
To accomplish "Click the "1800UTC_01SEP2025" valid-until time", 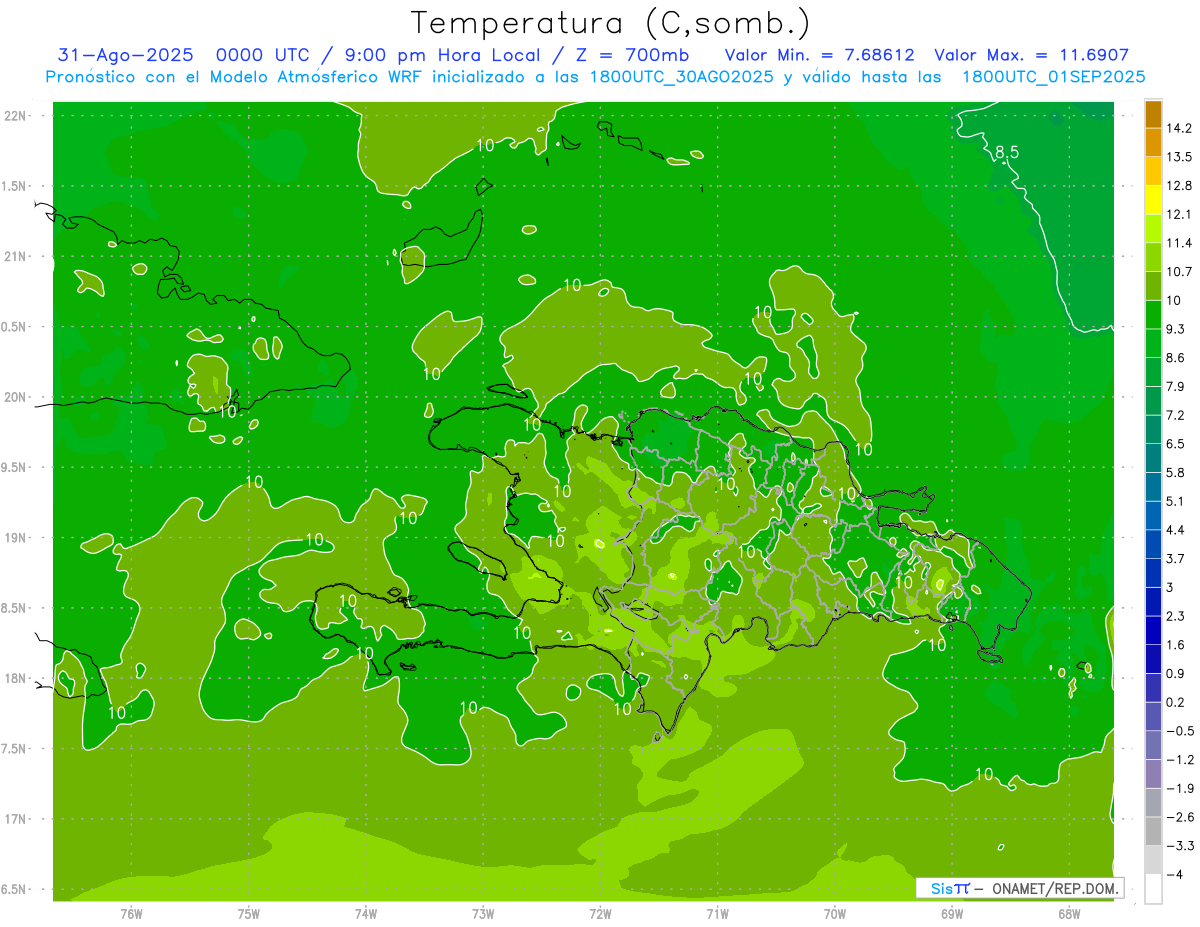I will pos(1052,77).
